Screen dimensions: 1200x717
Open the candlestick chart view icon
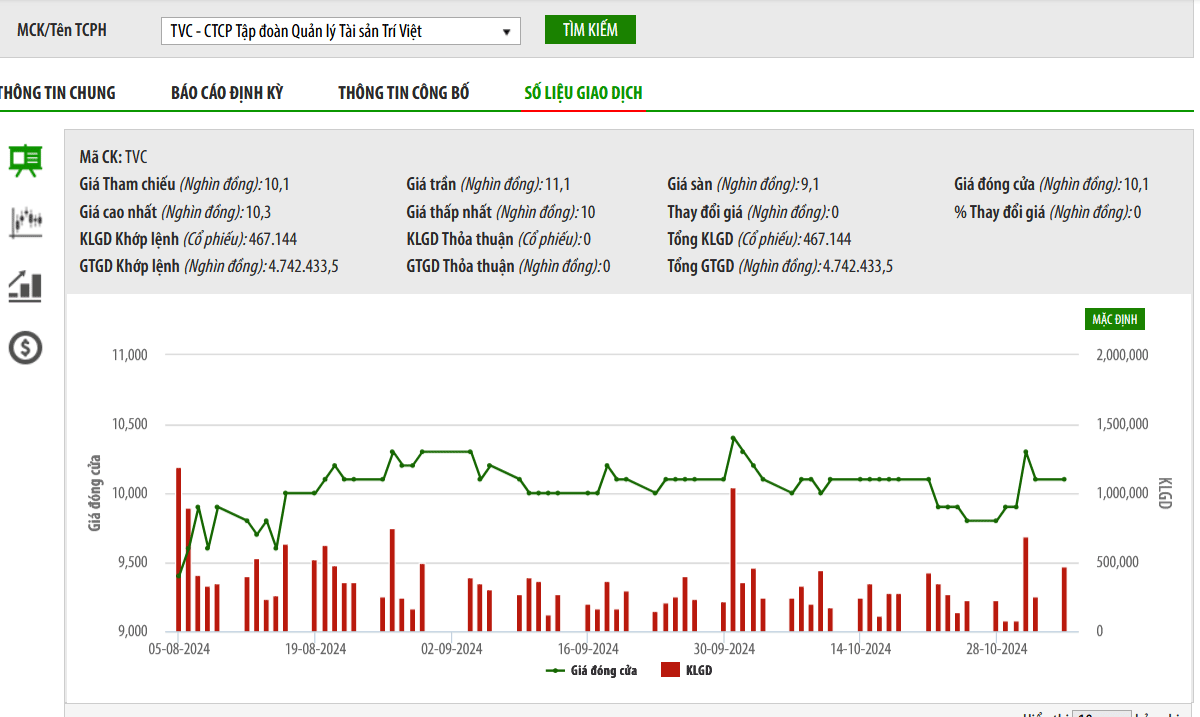[25, 222]
